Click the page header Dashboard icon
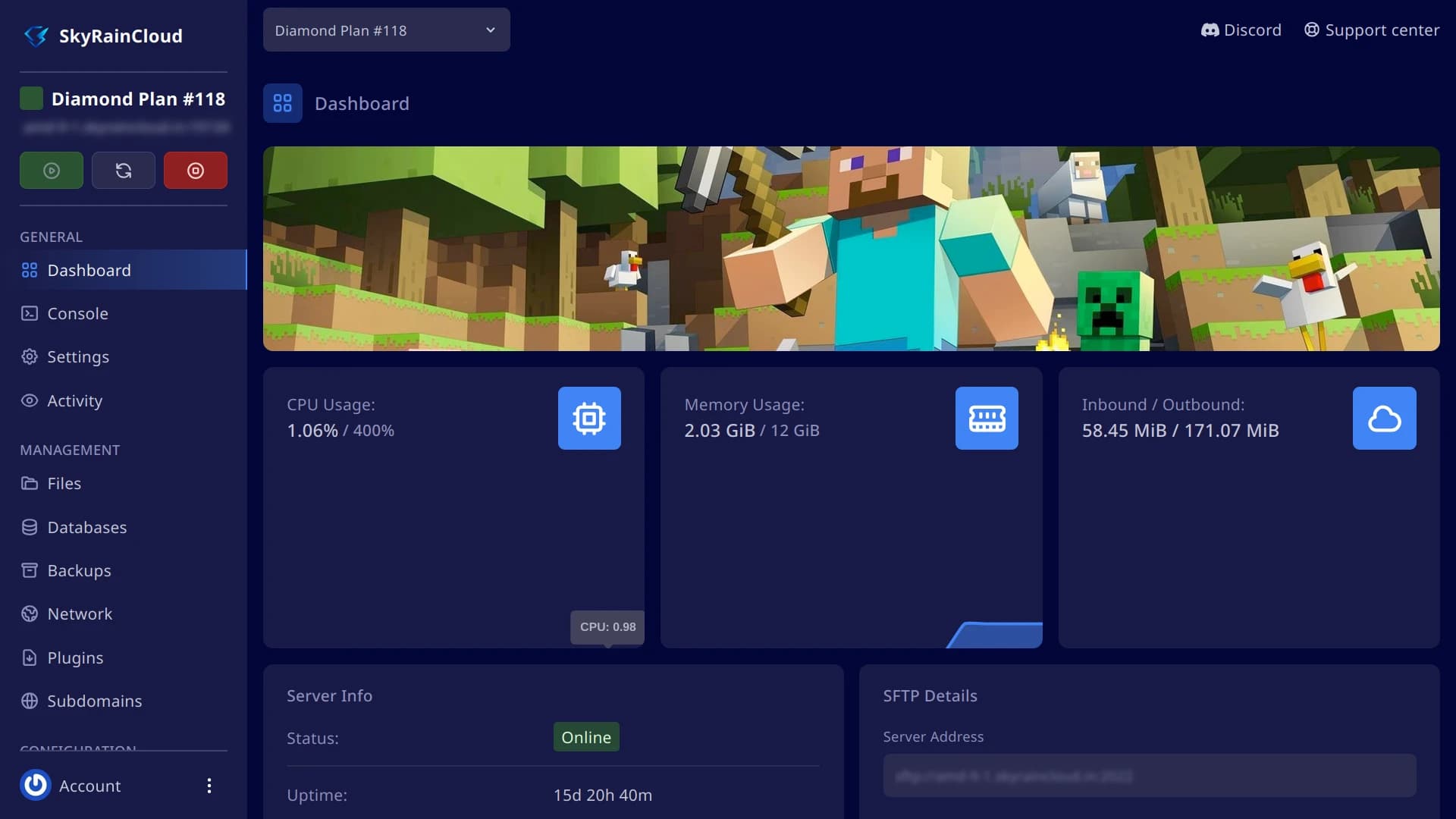Viewport: 1456px width, 819px height. tap(283, 103)
